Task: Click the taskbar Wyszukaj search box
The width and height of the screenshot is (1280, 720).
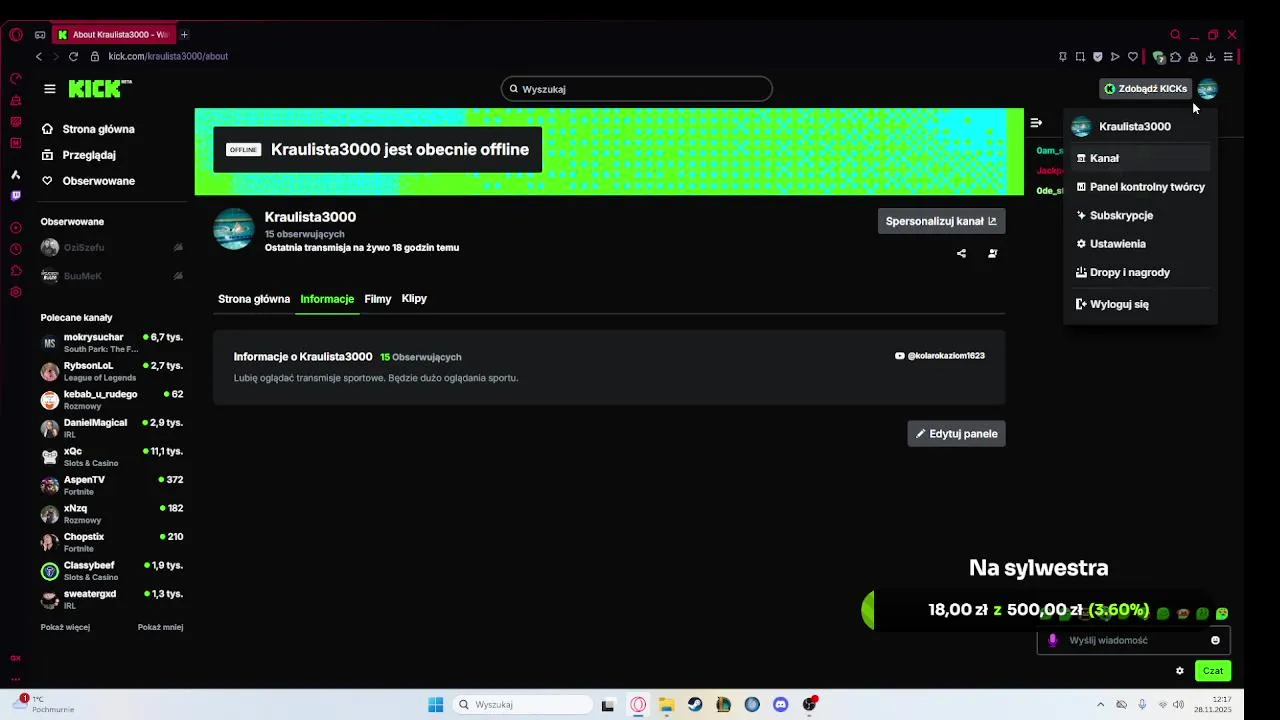Action: (521, 705)
